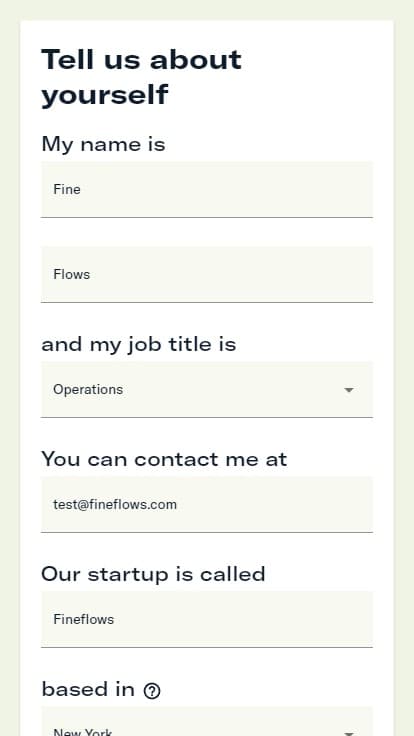Click the location dropdown's arrow indicator
Viewport: 414px width, 736px height.
348,733
